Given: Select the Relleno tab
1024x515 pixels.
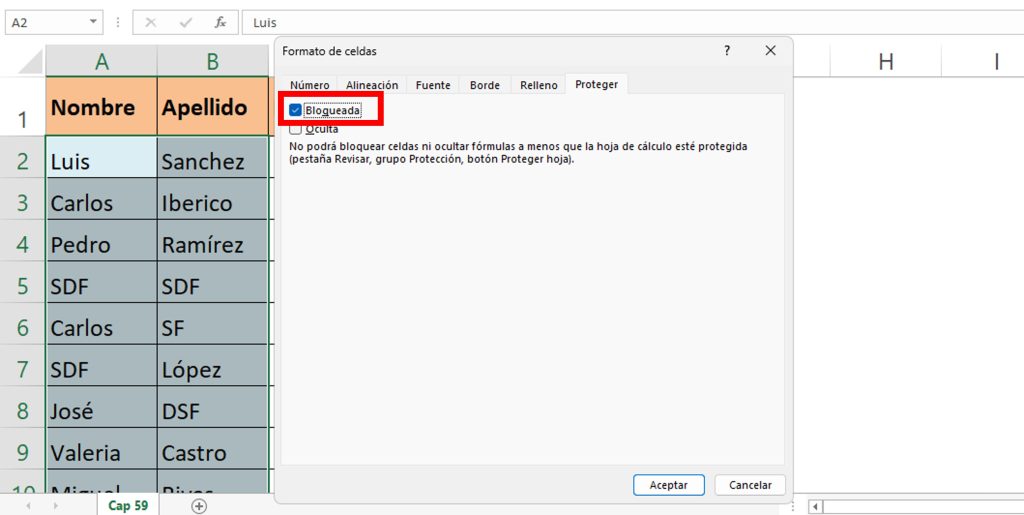Looking at the screenshot, I should point(539,85).
